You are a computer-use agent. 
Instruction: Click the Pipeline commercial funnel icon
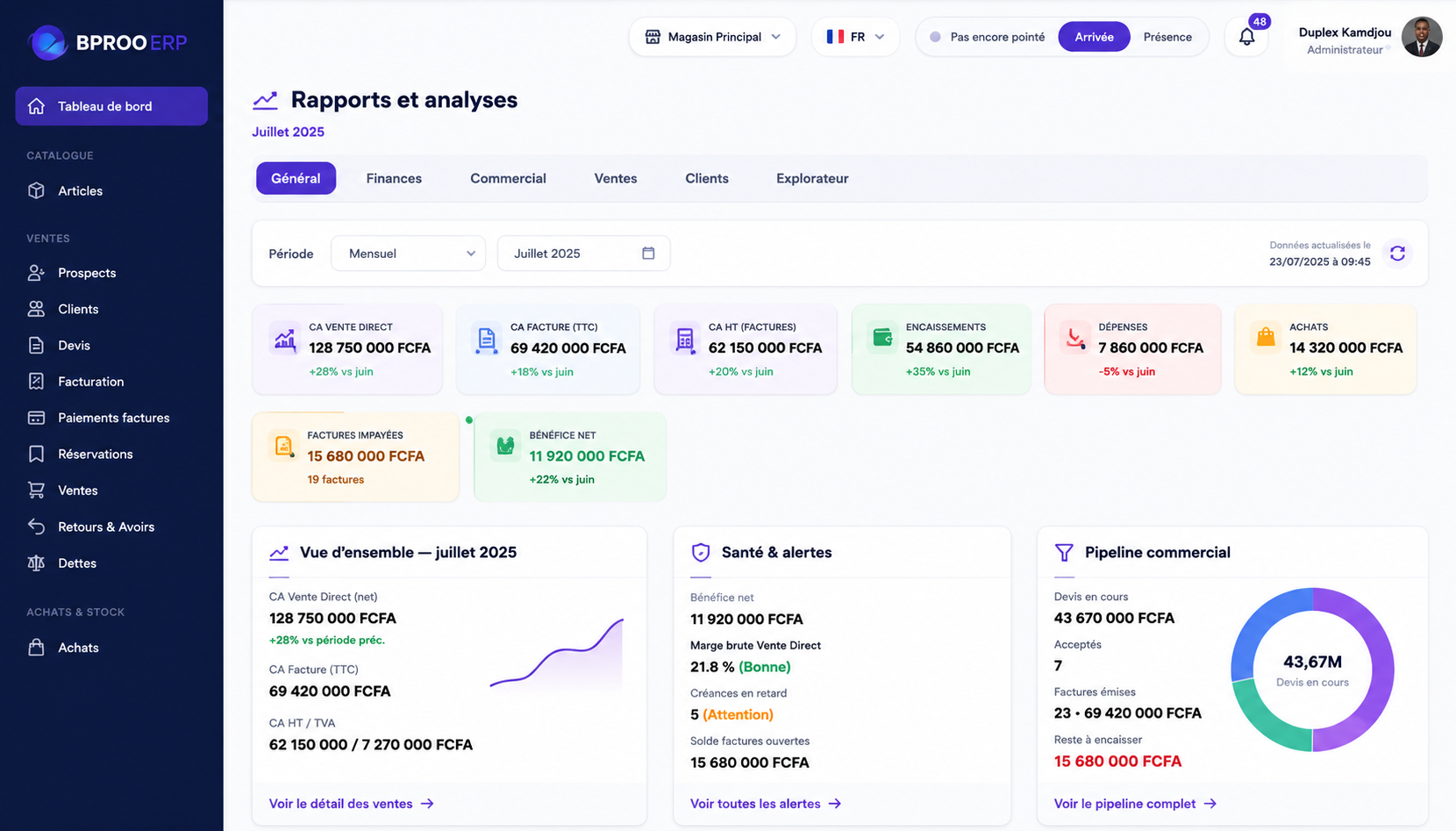[1064, 552]
